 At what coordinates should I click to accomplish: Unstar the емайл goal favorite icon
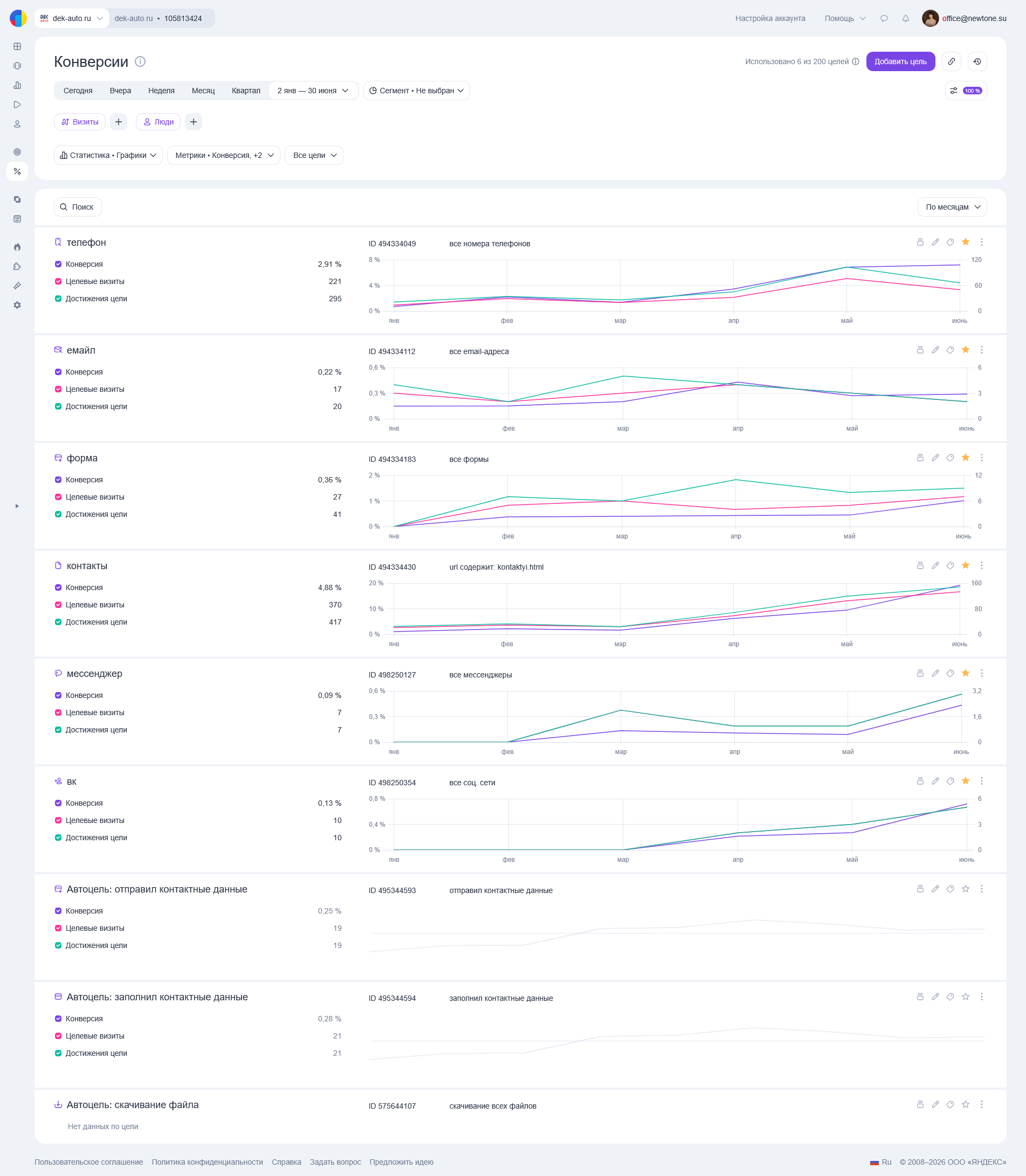coord(965,350)
